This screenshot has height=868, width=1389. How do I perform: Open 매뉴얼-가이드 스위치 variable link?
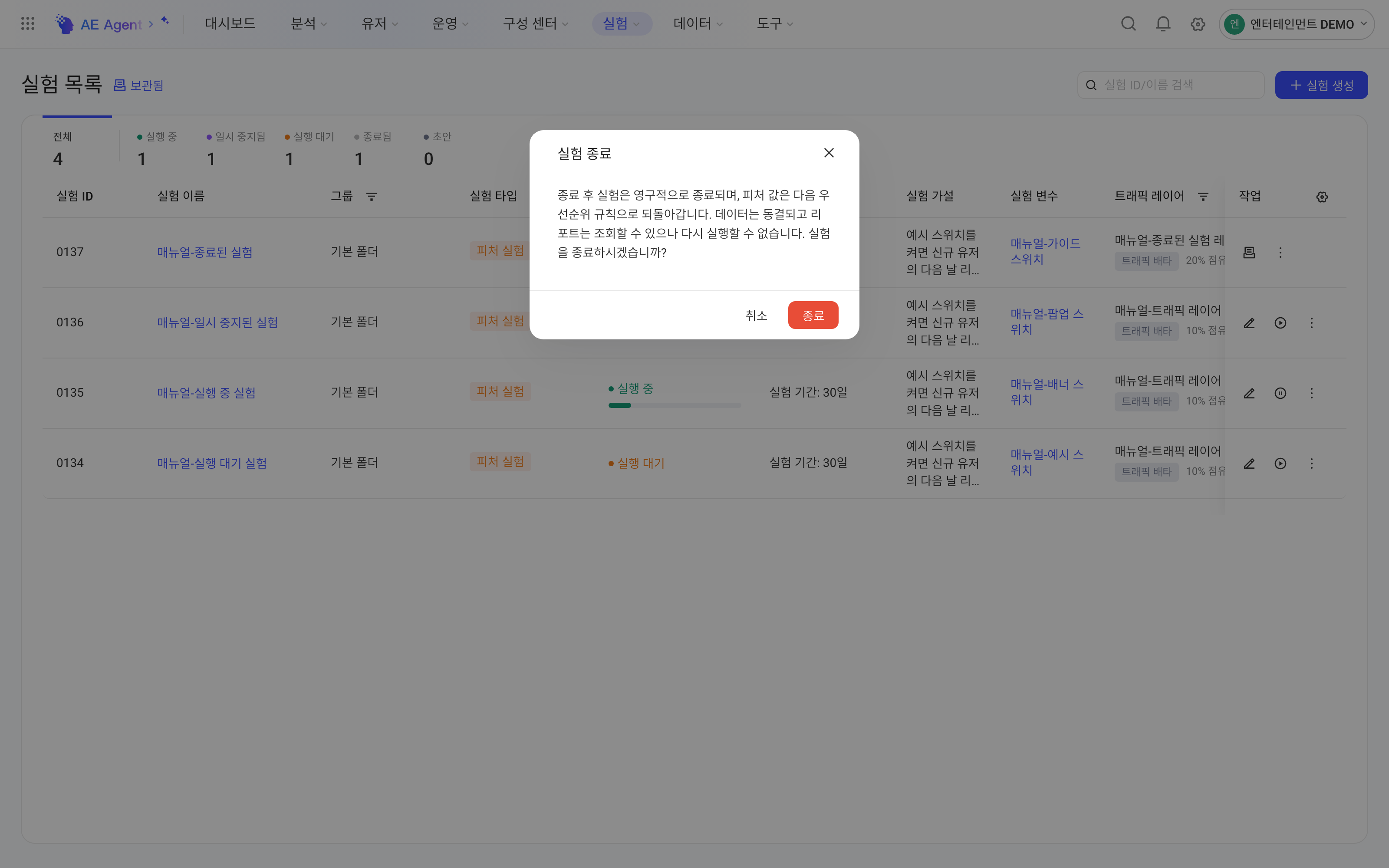click(1045, 251)
